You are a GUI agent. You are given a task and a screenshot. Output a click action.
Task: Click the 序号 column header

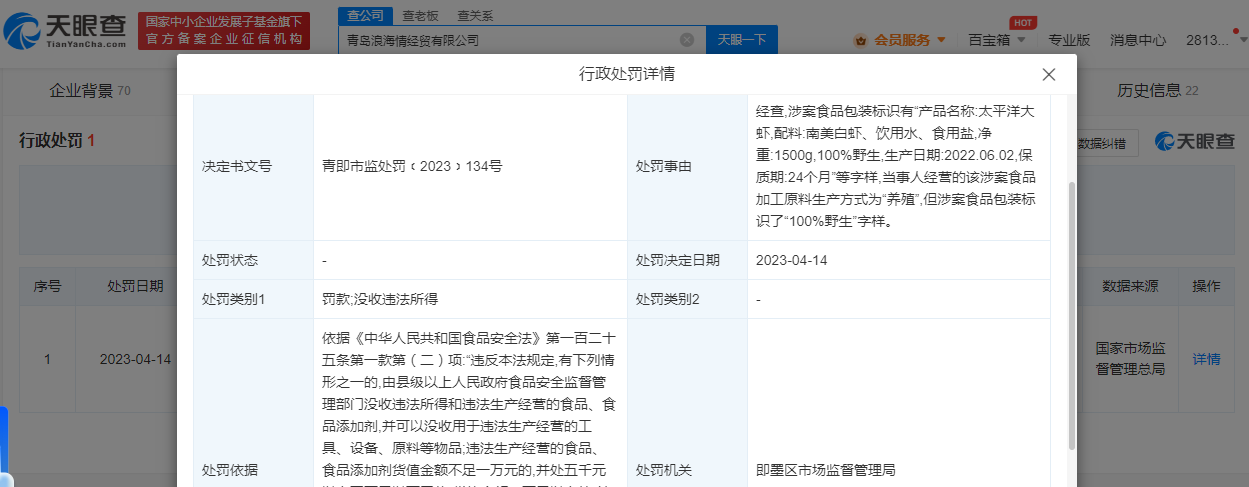(48, 286)
